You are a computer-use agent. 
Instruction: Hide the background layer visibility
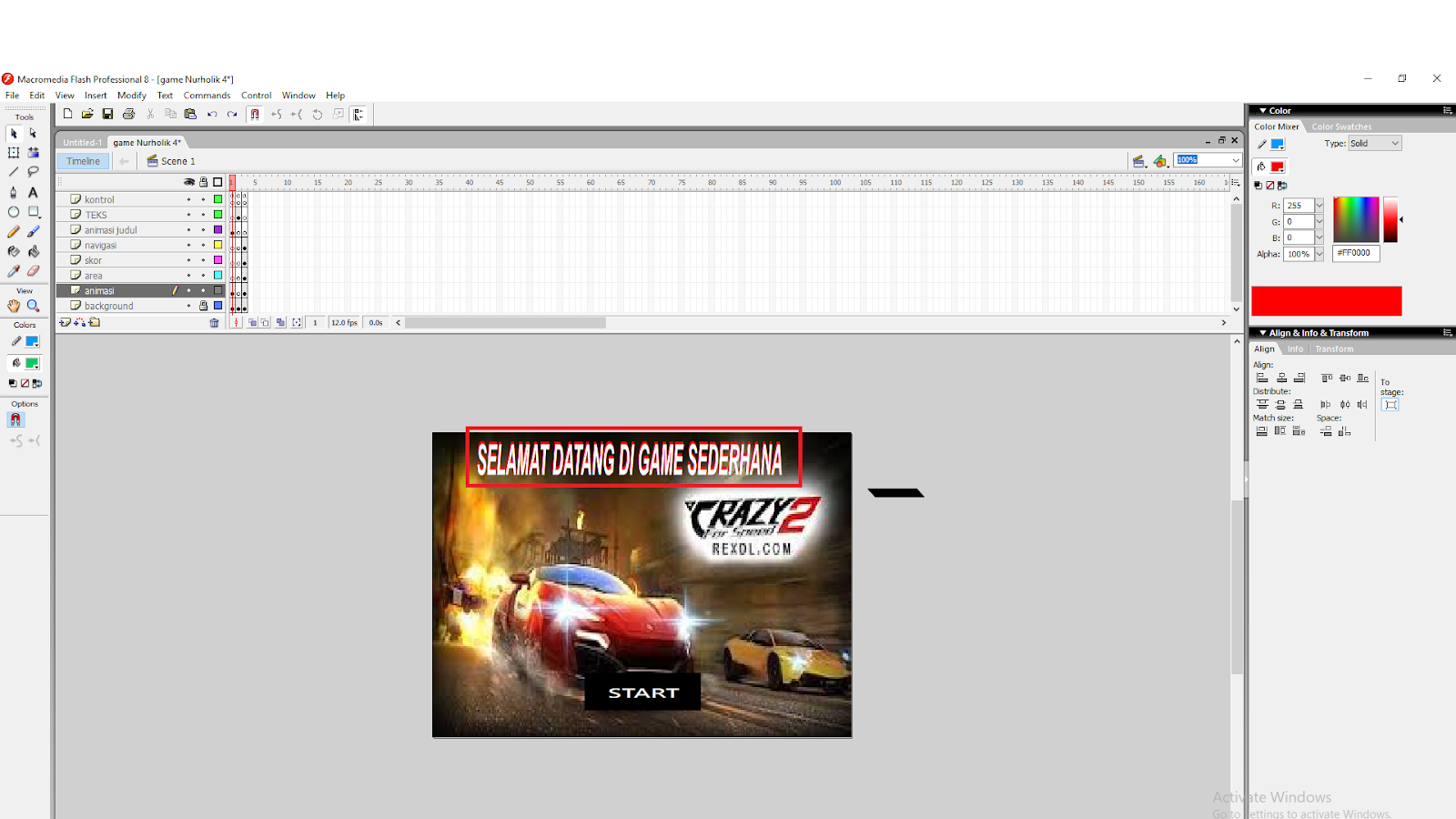tap(189, 305)
